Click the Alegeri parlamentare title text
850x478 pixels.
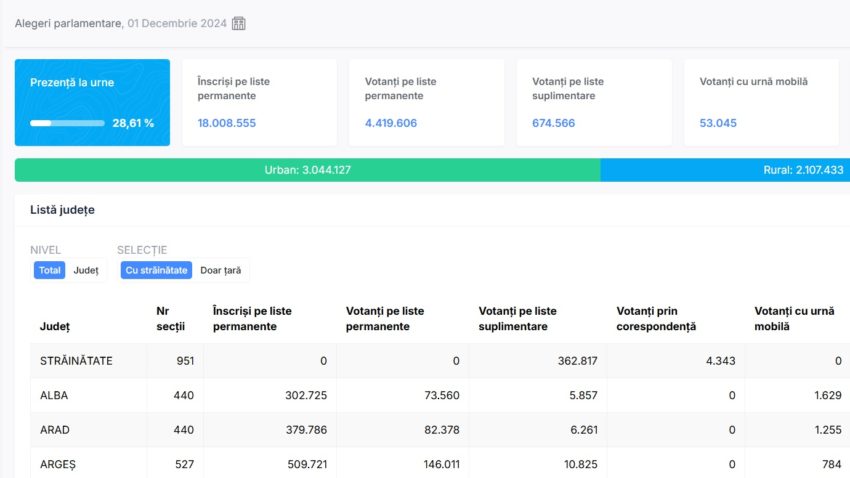(69, 23)
